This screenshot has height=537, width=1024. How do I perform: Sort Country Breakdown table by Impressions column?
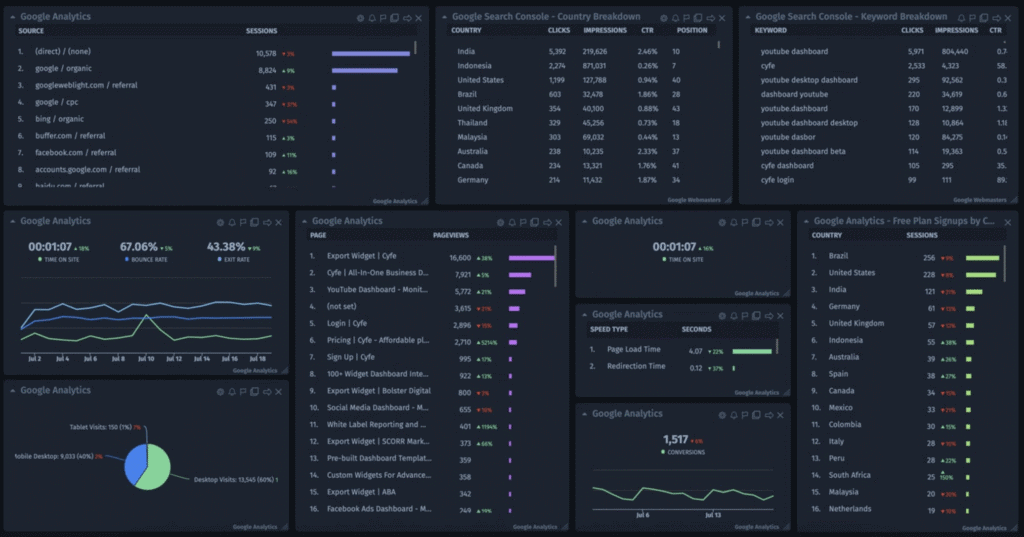604,30
